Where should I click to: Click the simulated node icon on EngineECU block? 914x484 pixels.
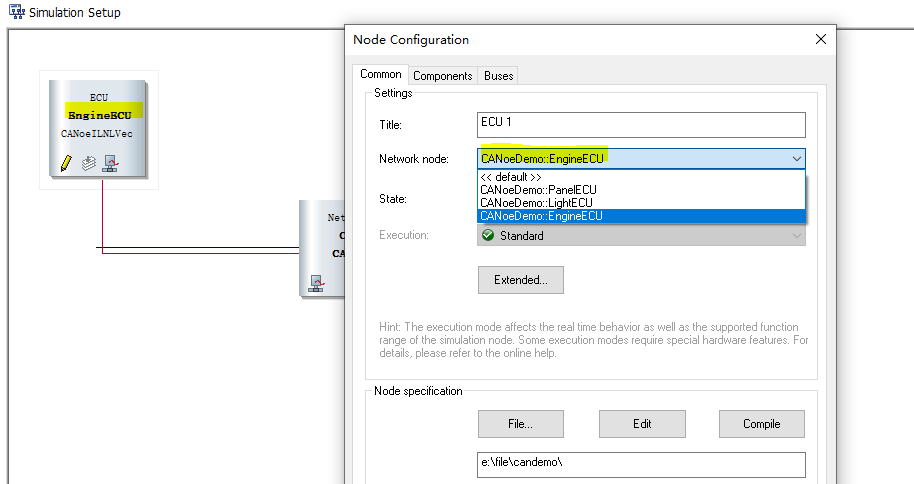pos(110,163)
